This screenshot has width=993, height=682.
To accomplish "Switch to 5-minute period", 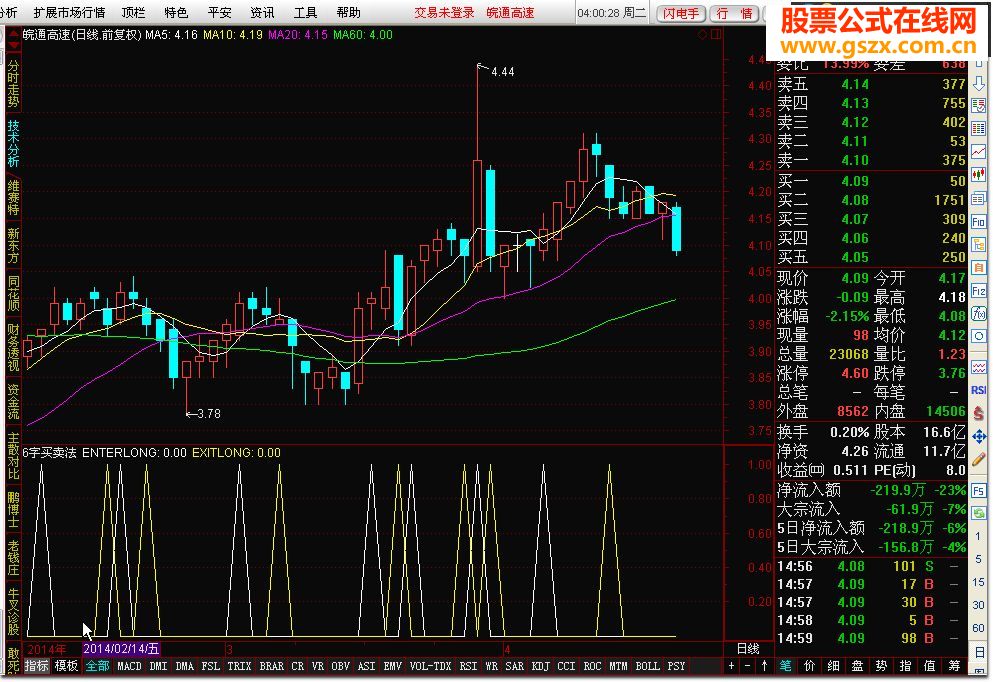I will 979,559.
